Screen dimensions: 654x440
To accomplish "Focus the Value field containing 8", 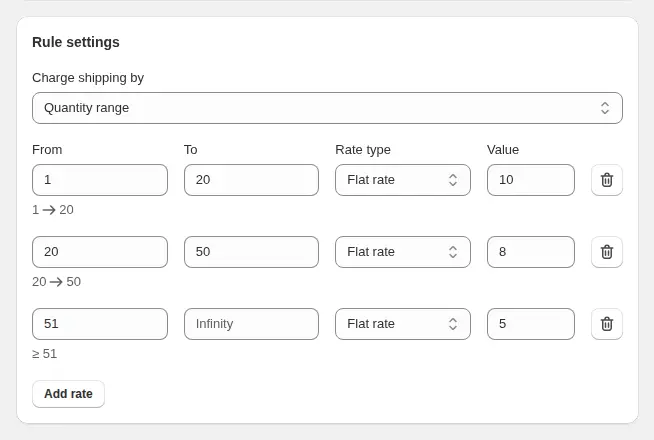I will click(531, 252).
